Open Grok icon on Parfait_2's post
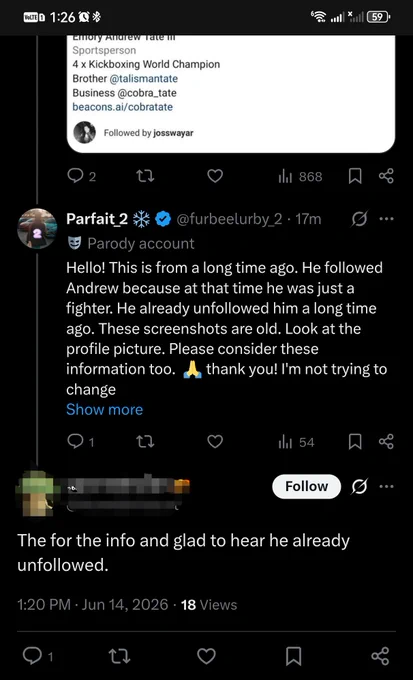Screen dimensions: 413x680 click(x=361, y=219)
